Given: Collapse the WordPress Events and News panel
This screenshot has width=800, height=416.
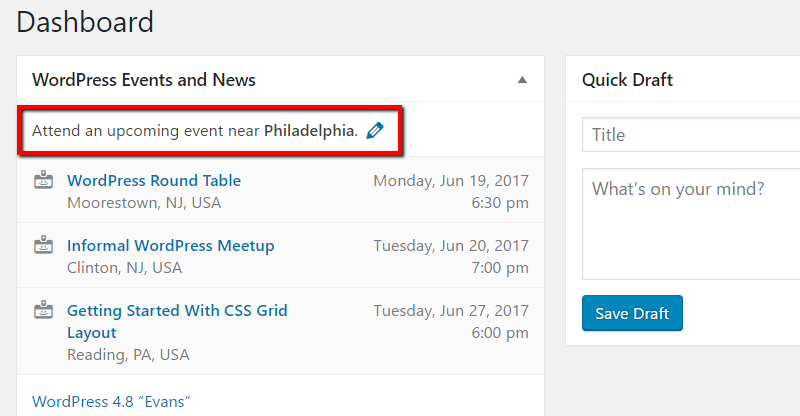Looking at the screenshot, I should tap(522, 80).
